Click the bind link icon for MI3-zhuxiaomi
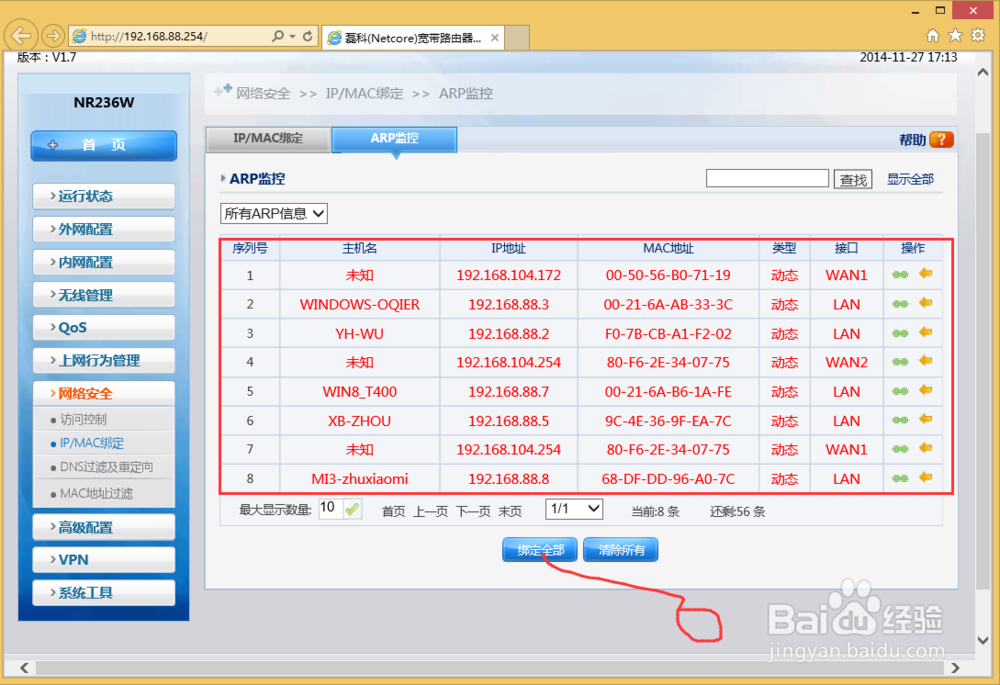 [x=900, y=478]
